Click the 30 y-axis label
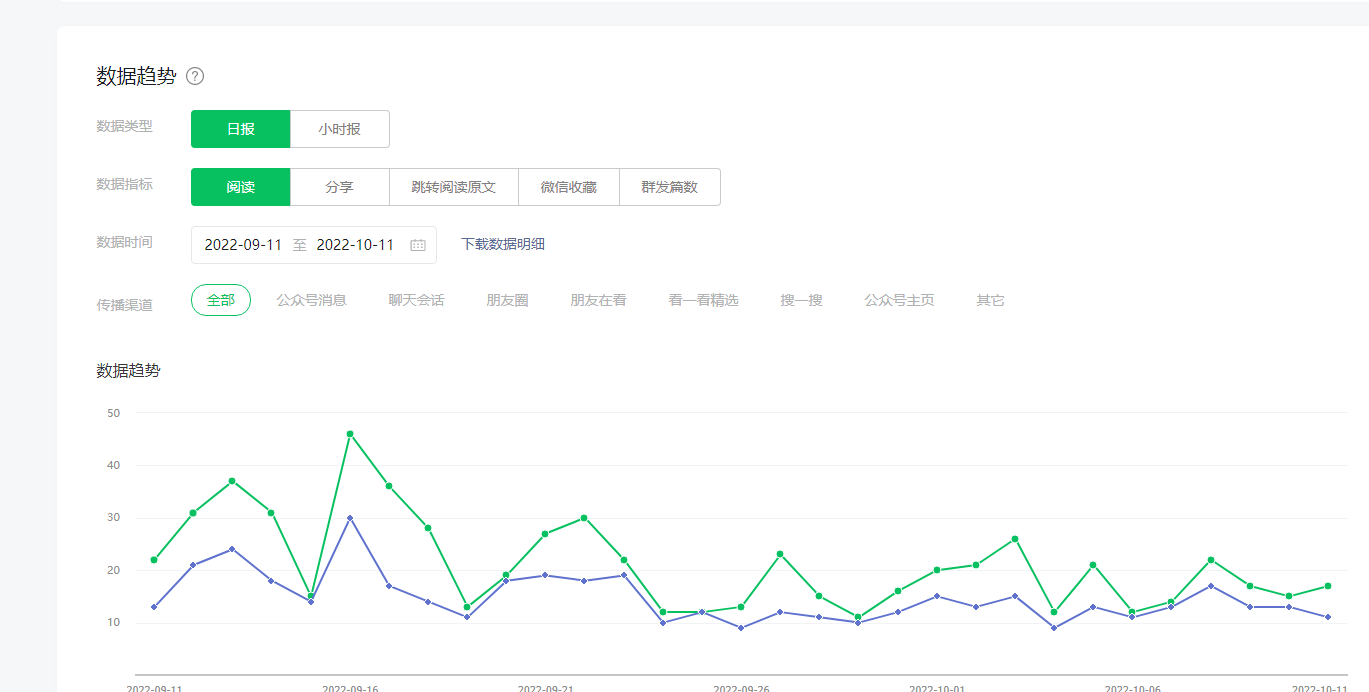The image size is (1369, 692). [113, 518]
